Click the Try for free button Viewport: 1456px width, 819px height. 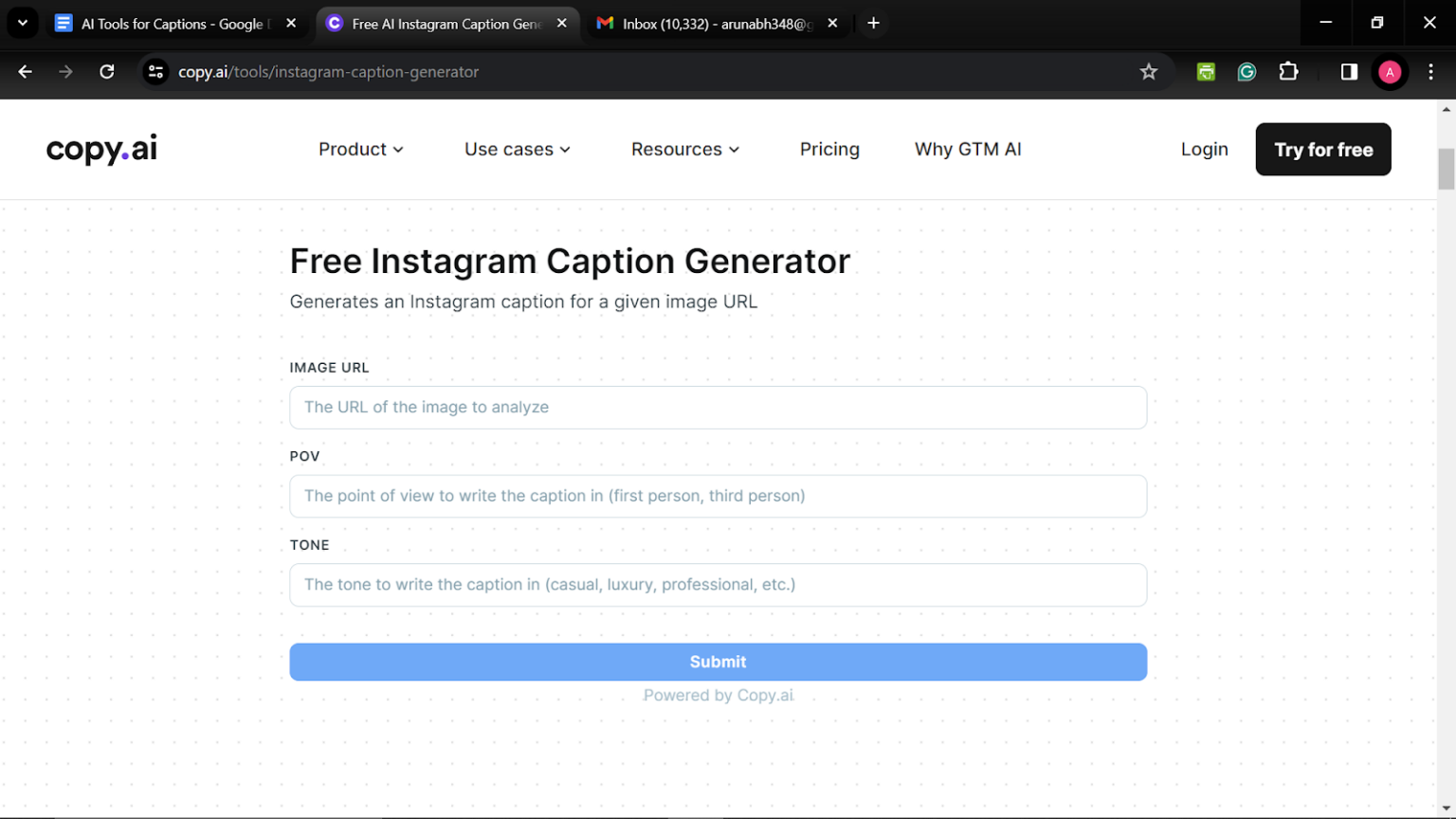[x=1323, y=149]
